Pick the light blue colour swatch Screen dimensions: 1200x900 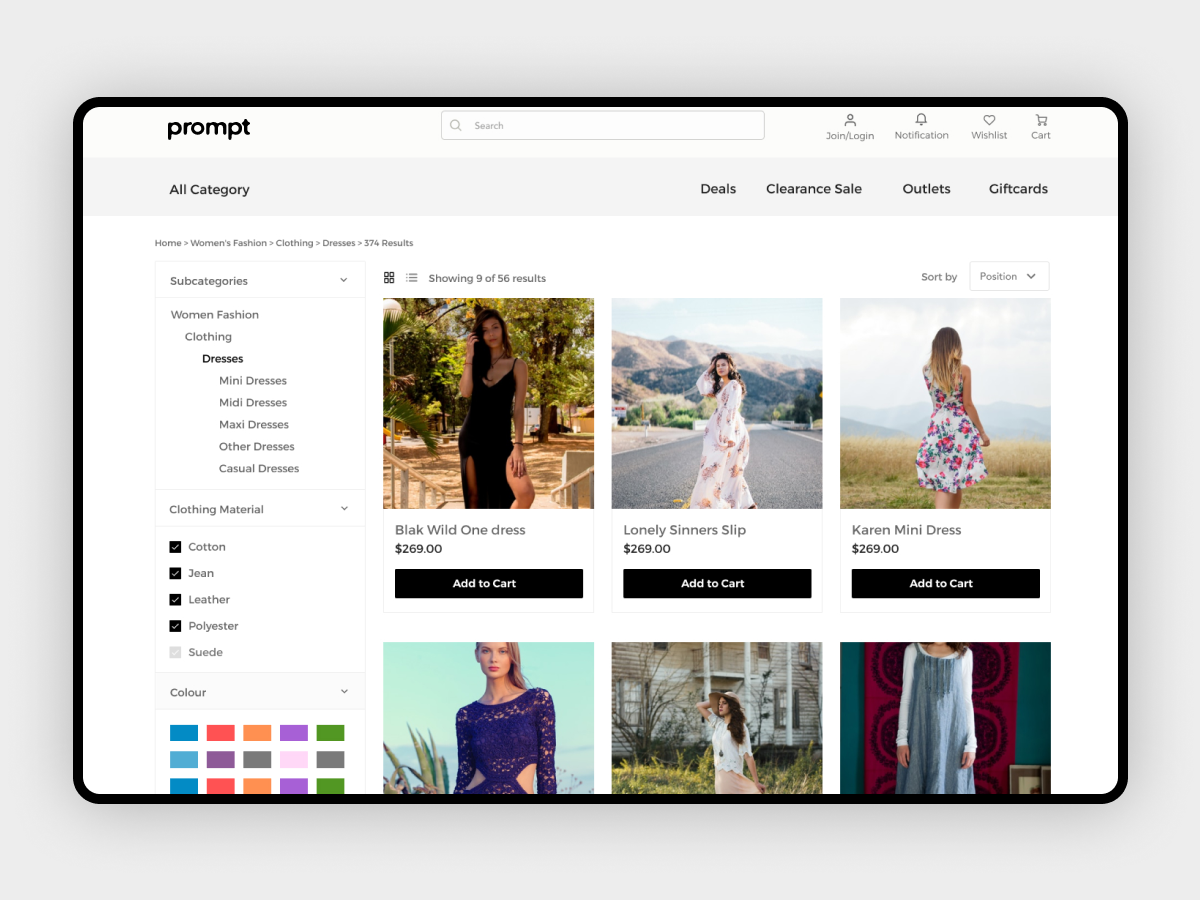tap(184, 760)
